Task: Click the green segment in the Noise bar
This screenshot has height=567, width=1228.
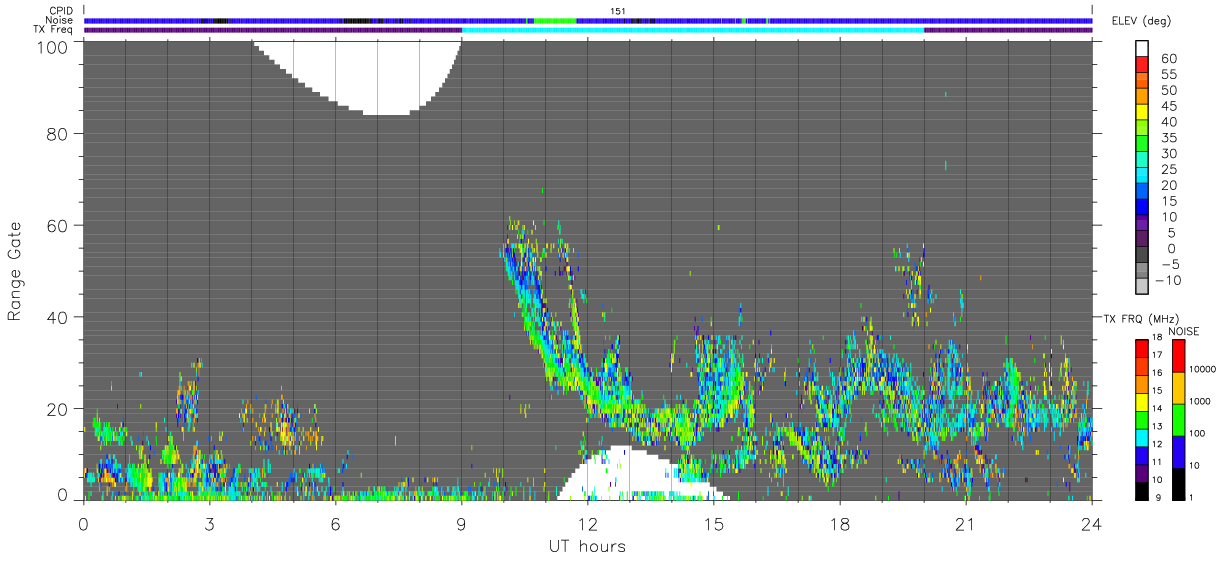Action: pos(555,20)
